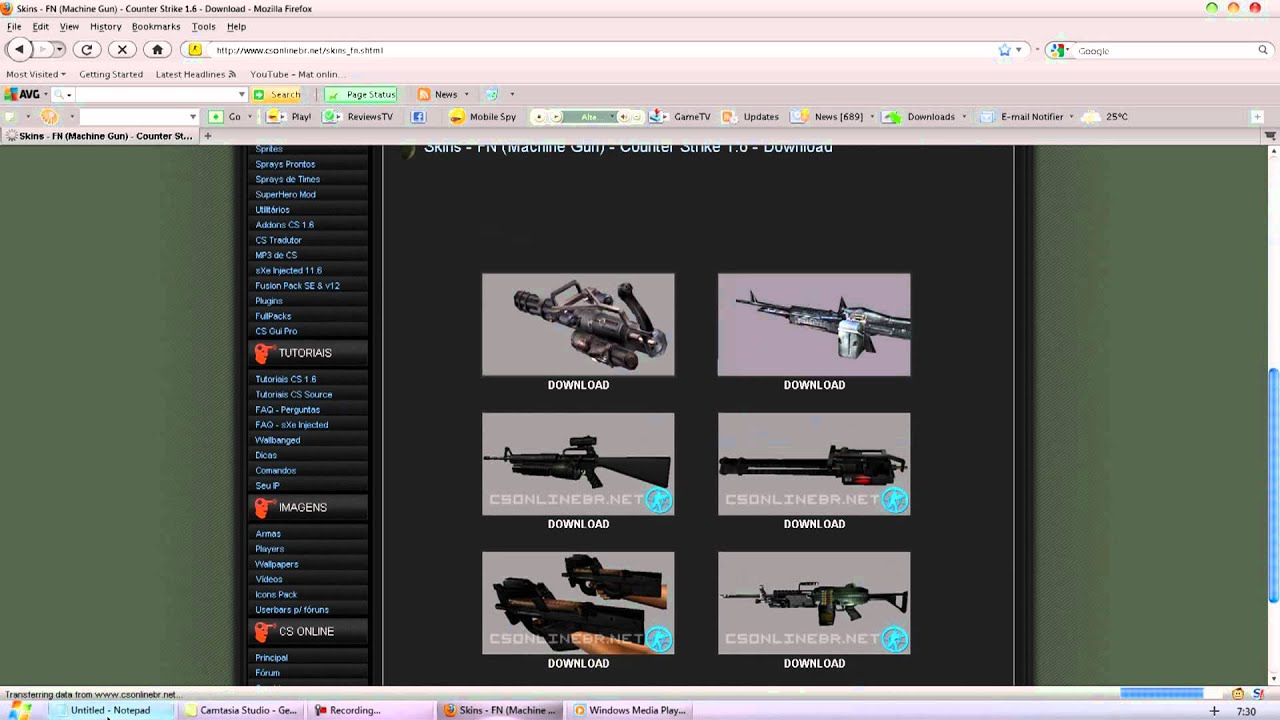Bookmark this page with the star icon
1280x720 pixels.
(1004, 50)
